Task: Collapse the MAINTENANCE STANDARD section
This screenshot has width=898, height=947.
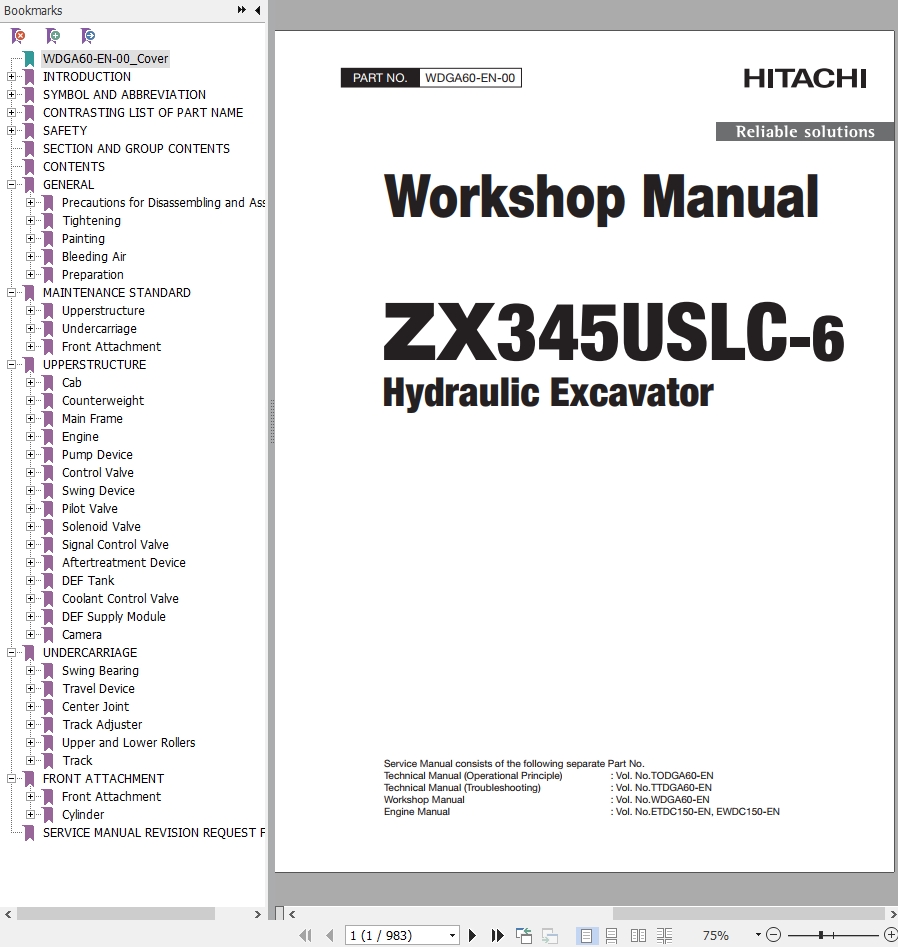Action: pos(11,293)
